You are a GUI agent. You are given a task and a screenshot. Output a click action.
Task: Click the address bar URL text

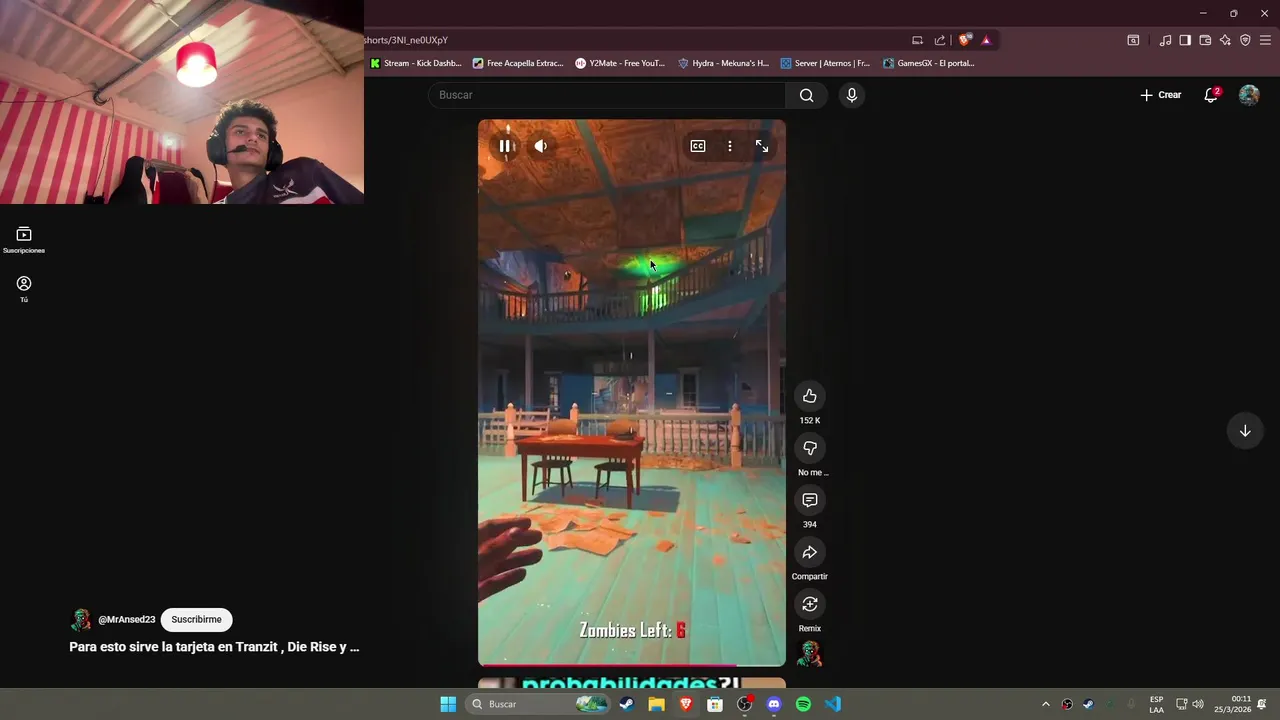pyautogui.click(x=406, y=40)
